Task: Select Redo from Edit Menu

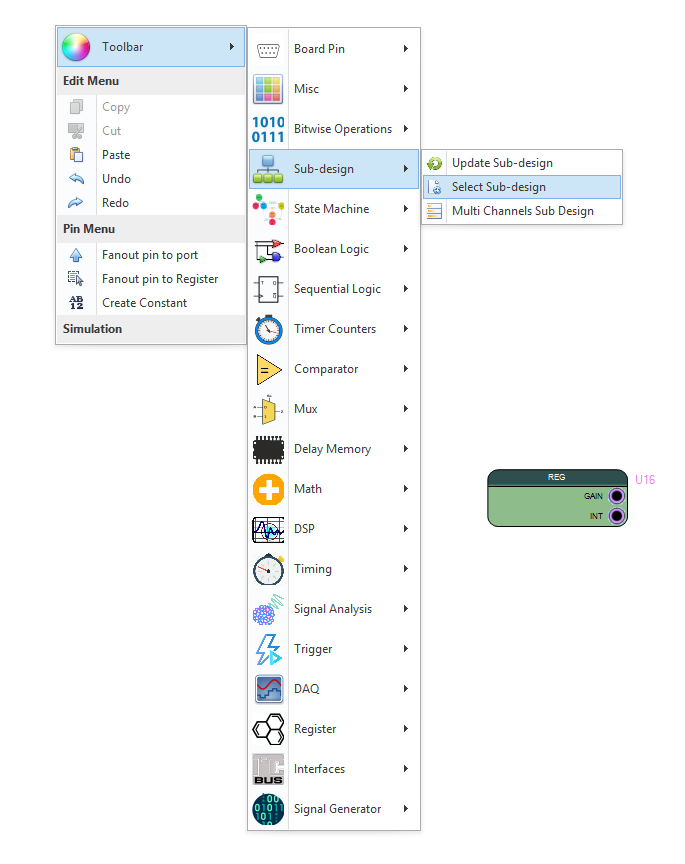Action: tap(151, 203)
